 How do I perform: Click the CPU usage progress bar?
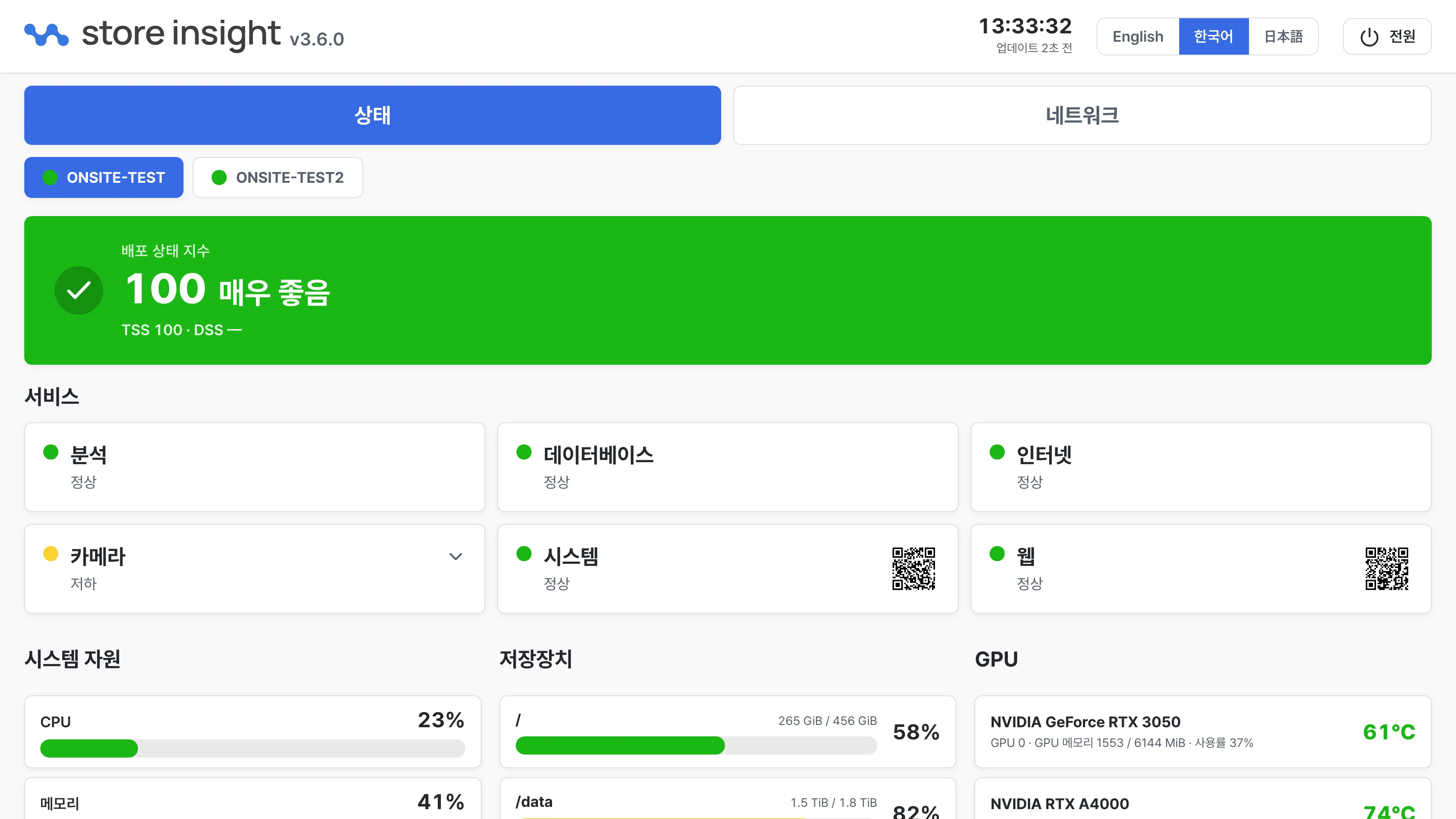pos(253,748)
